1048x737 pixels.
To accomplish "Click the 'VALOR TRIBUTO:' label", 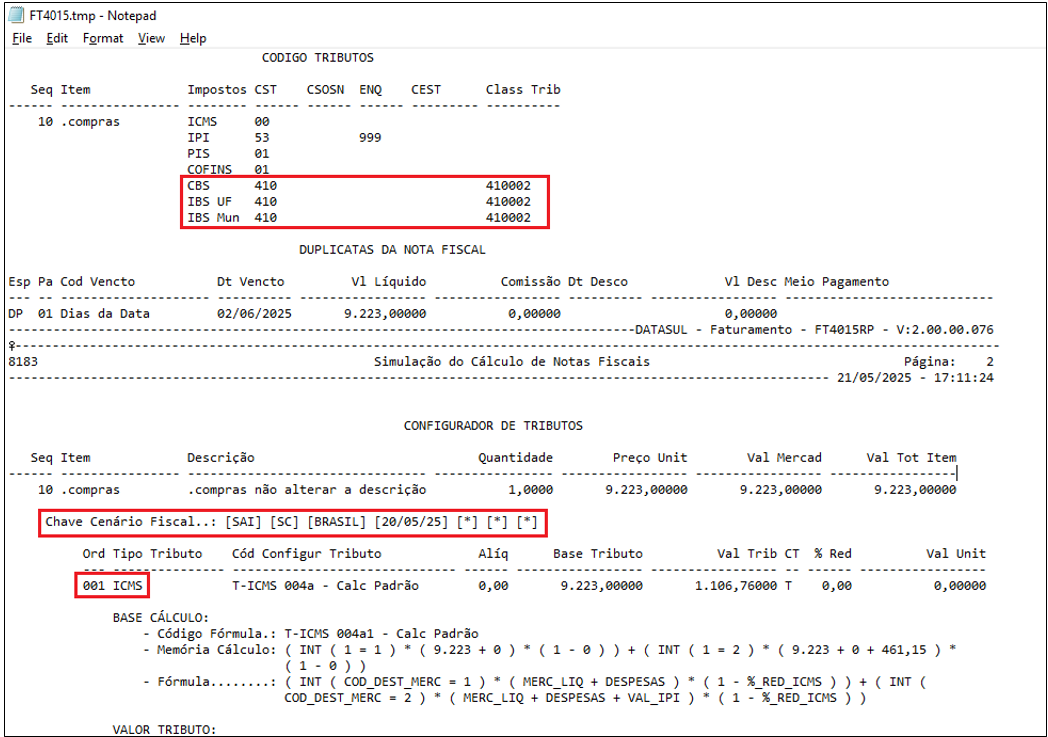I will point(164,730).
